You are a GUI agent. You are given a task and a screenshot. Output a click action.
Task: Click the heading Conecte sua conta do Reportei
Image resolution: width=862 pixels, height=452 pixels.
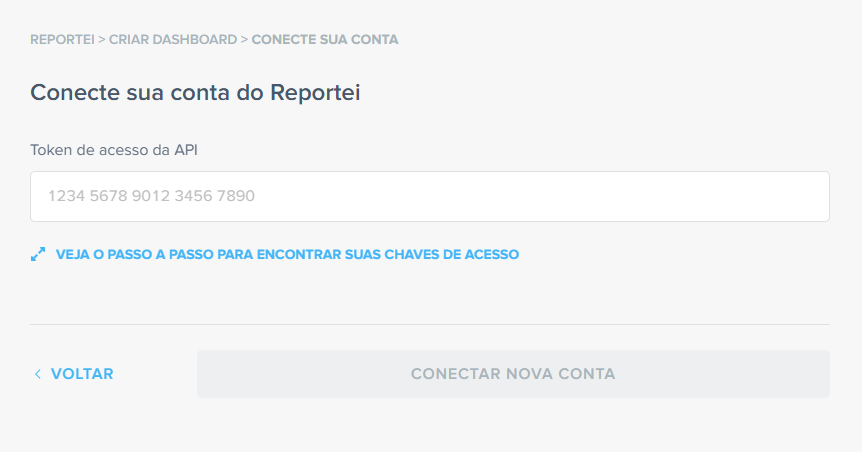click(x=195, y=92)
